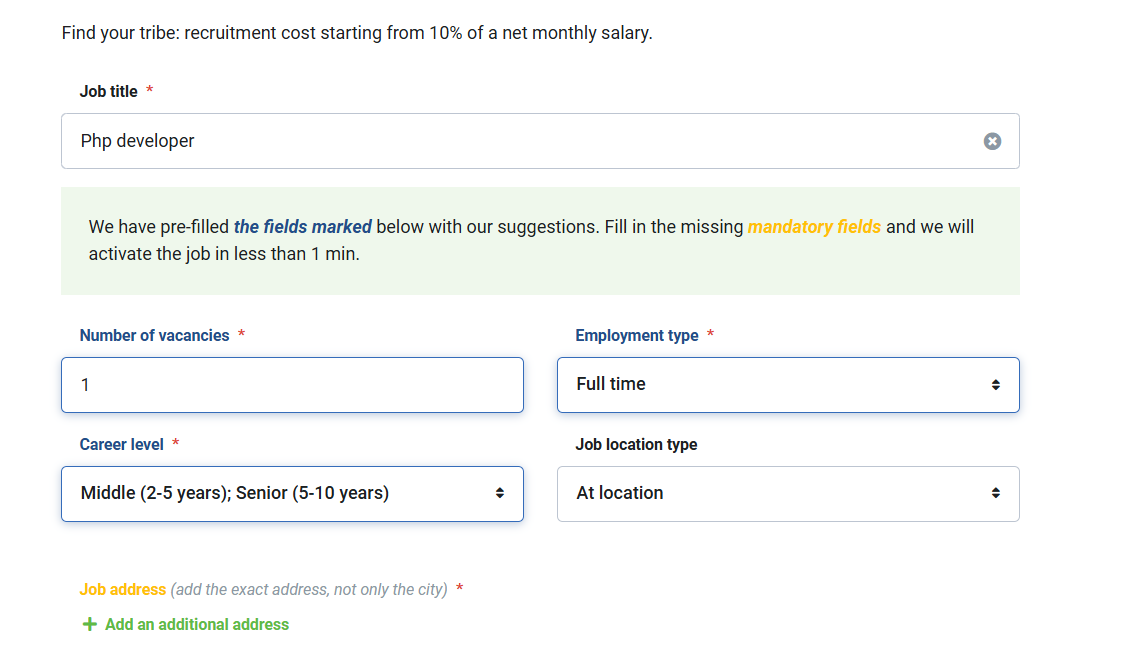The width and height of the screenshot is (1122, 647).
Task: Open the Employment type Full time dropdown
Action: [x=788, y=385]
